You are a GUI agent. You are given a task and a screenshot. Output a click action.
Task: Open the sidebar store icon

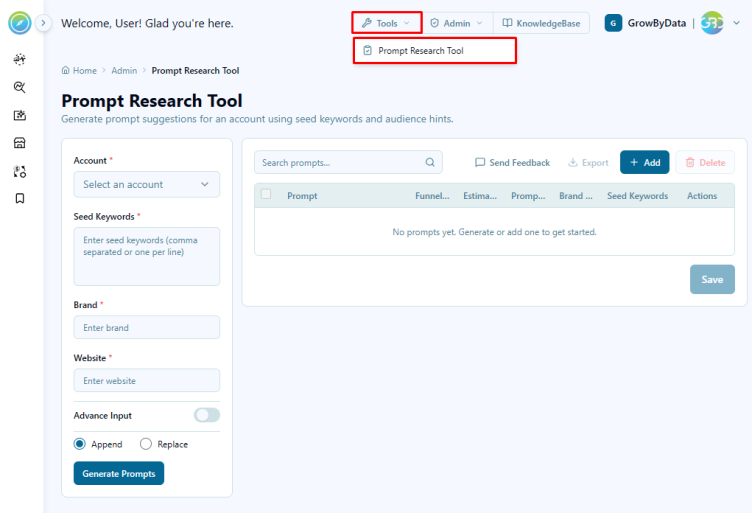(20, 143)
